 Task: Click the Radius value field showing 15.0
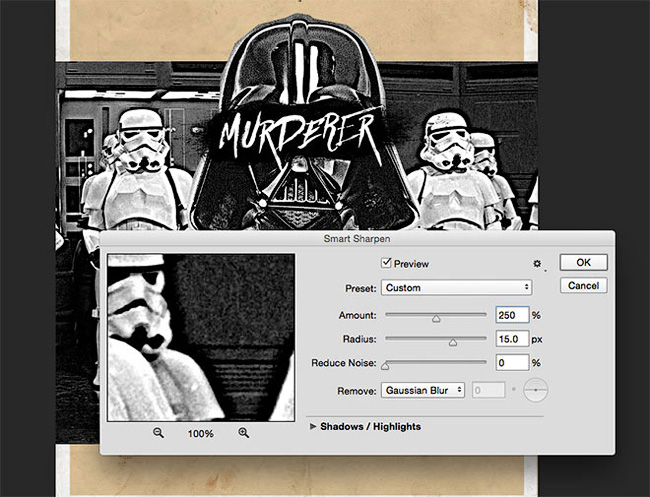pos(512,339)
